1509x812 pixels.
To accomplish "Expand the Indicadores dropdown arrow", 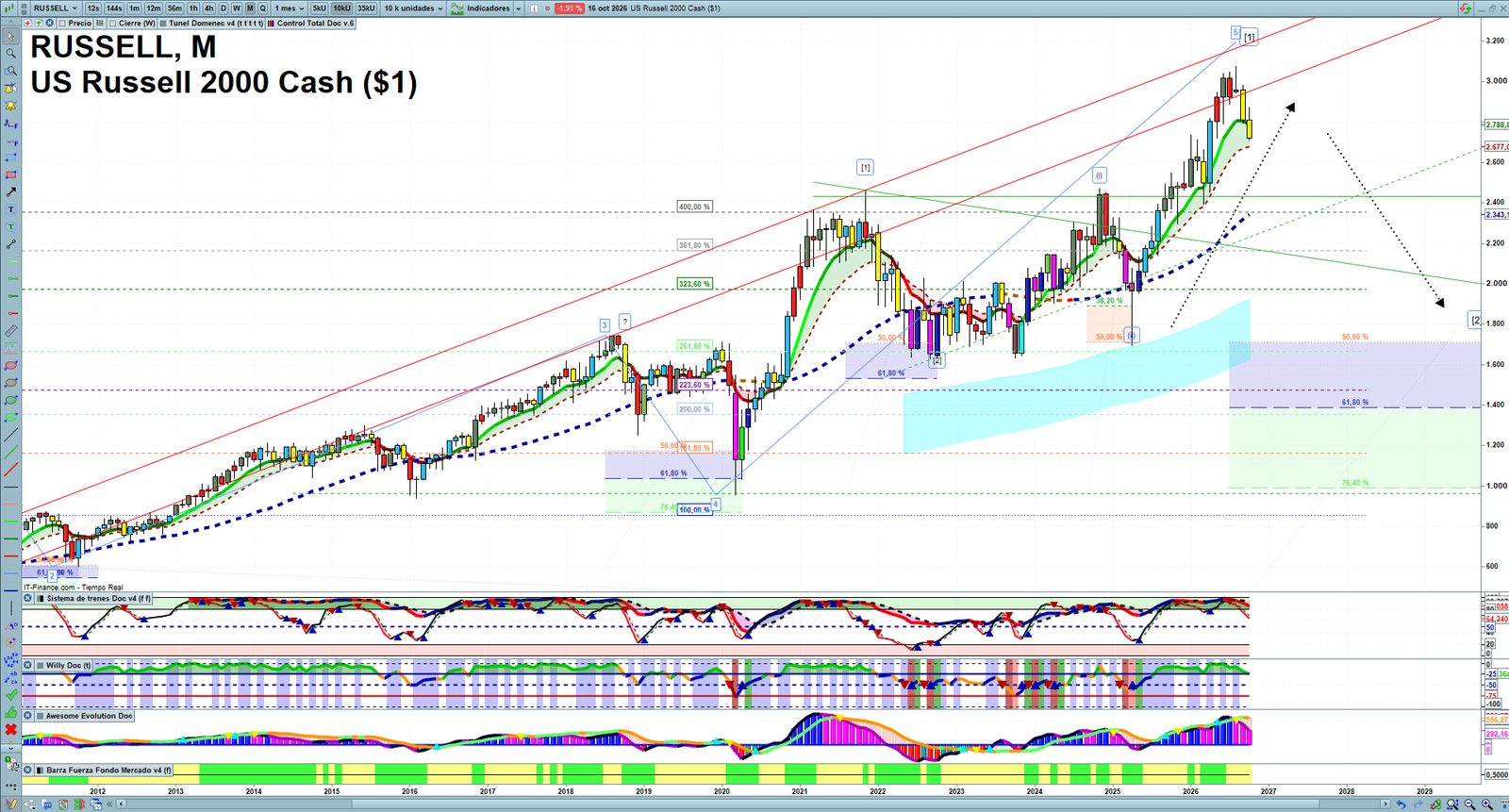I will coord(518,8).
